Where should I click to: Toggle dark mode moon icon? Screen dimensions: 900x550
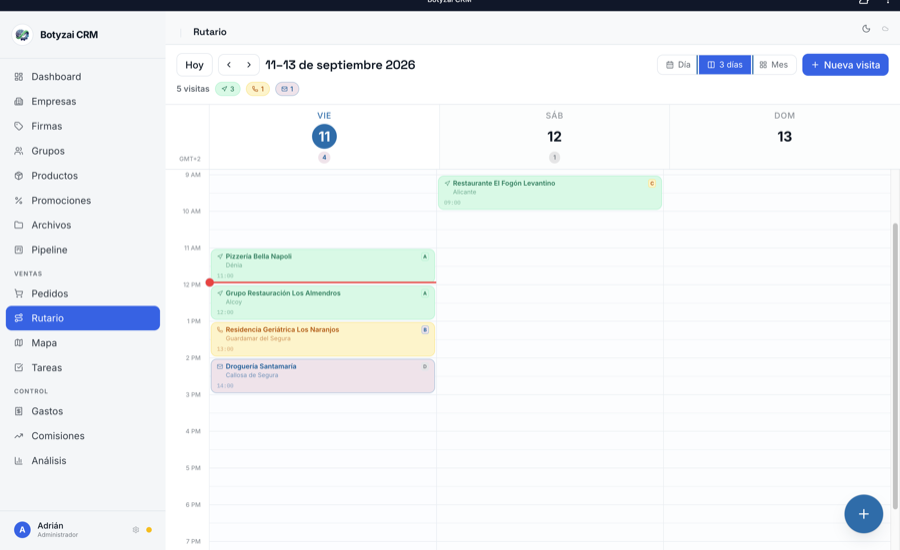click(866, 29)
